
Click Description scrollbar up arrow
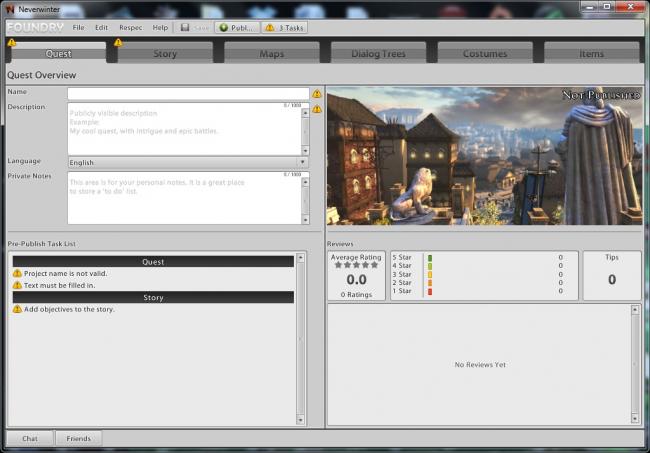click(x=306, y=113)
